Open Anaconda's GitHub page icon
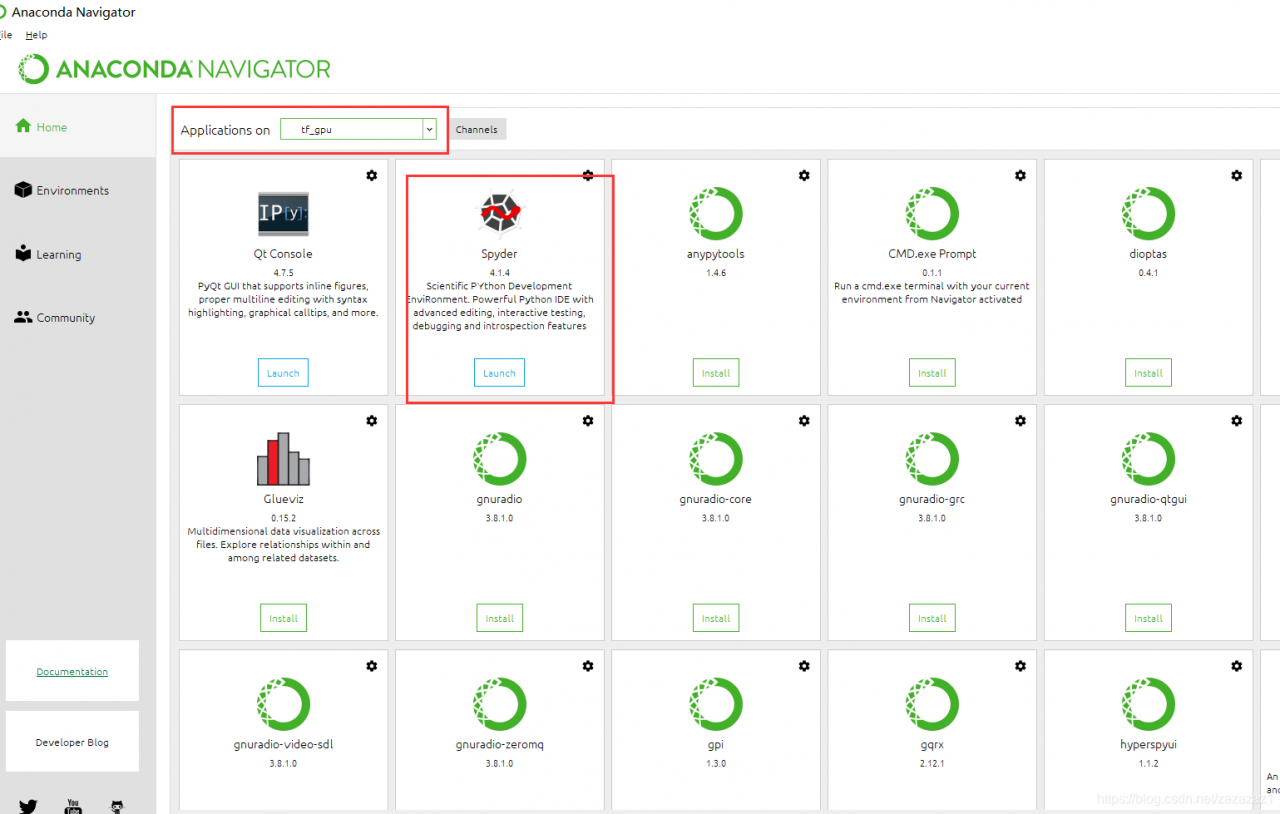 point(118,806)
